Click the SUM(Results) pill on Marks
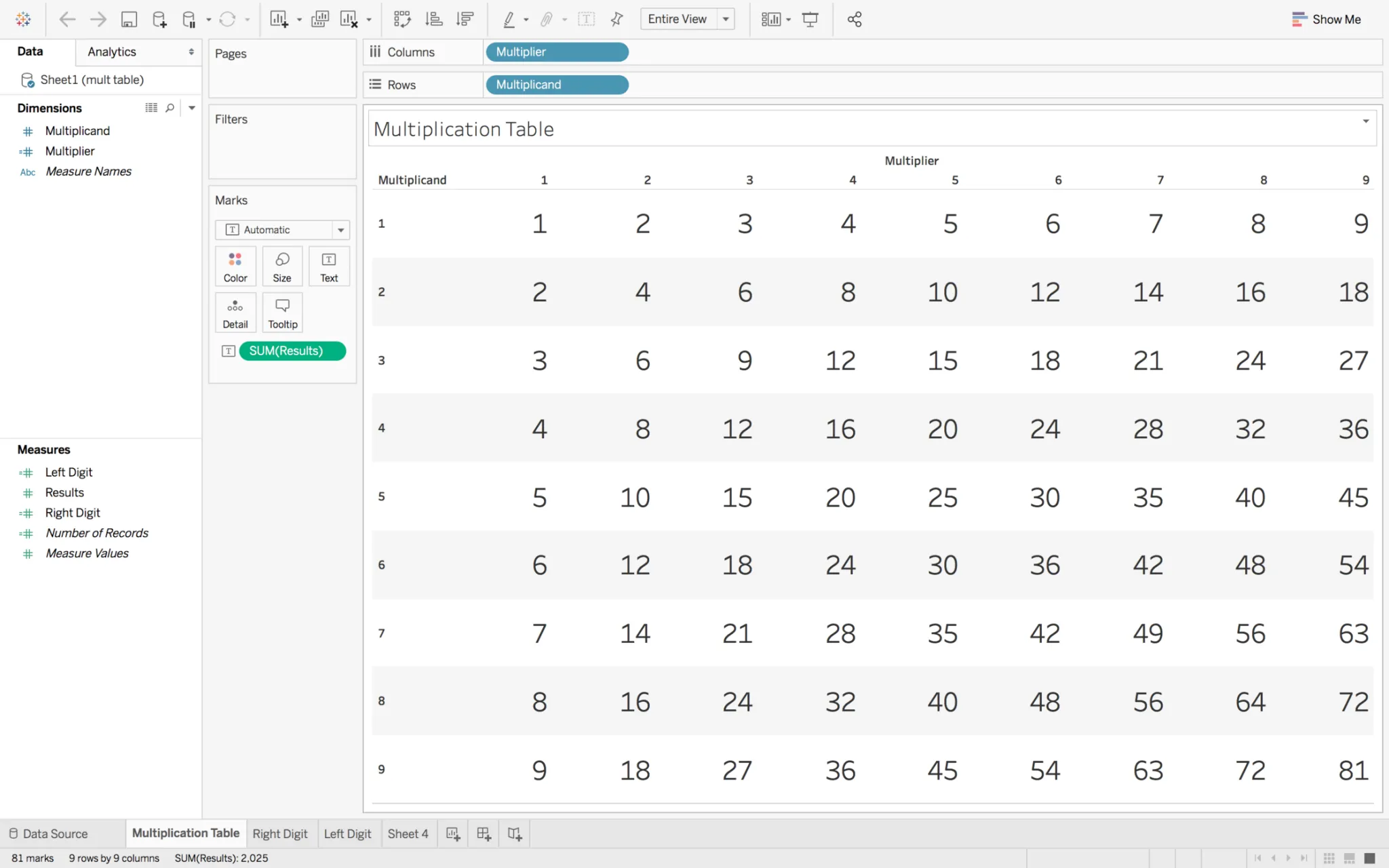The height and width of the screenshot is (868, 1389). tap(292, 351)
